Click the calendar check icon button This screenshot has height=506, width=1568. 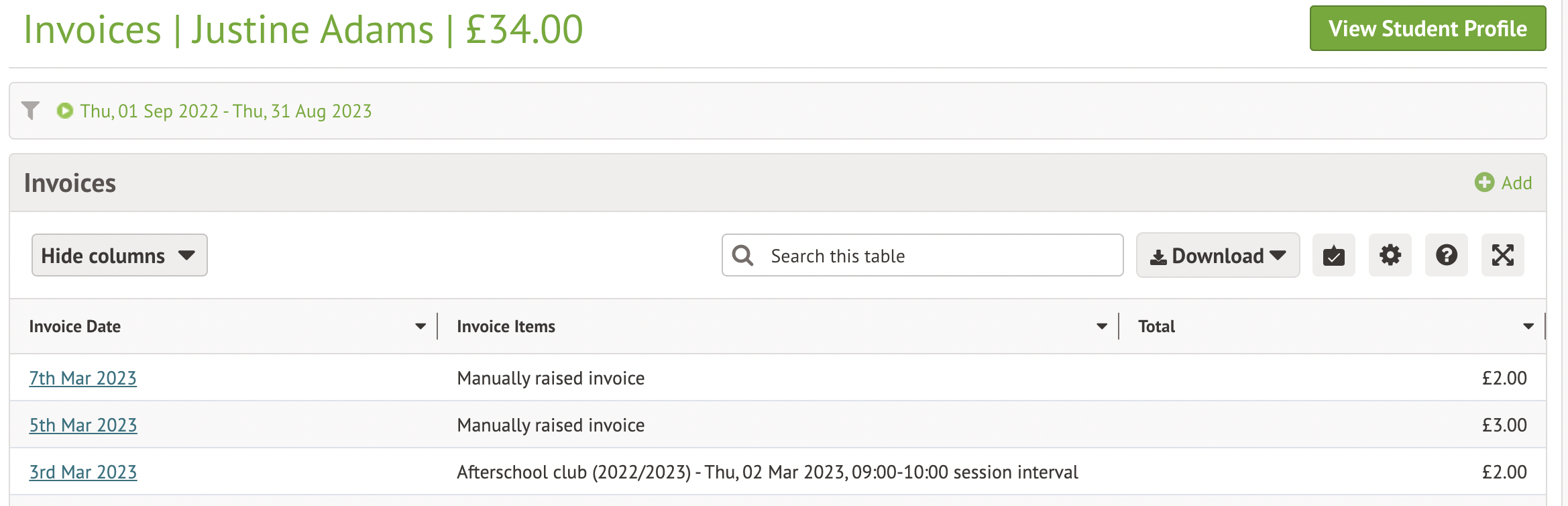(1333, 256)
